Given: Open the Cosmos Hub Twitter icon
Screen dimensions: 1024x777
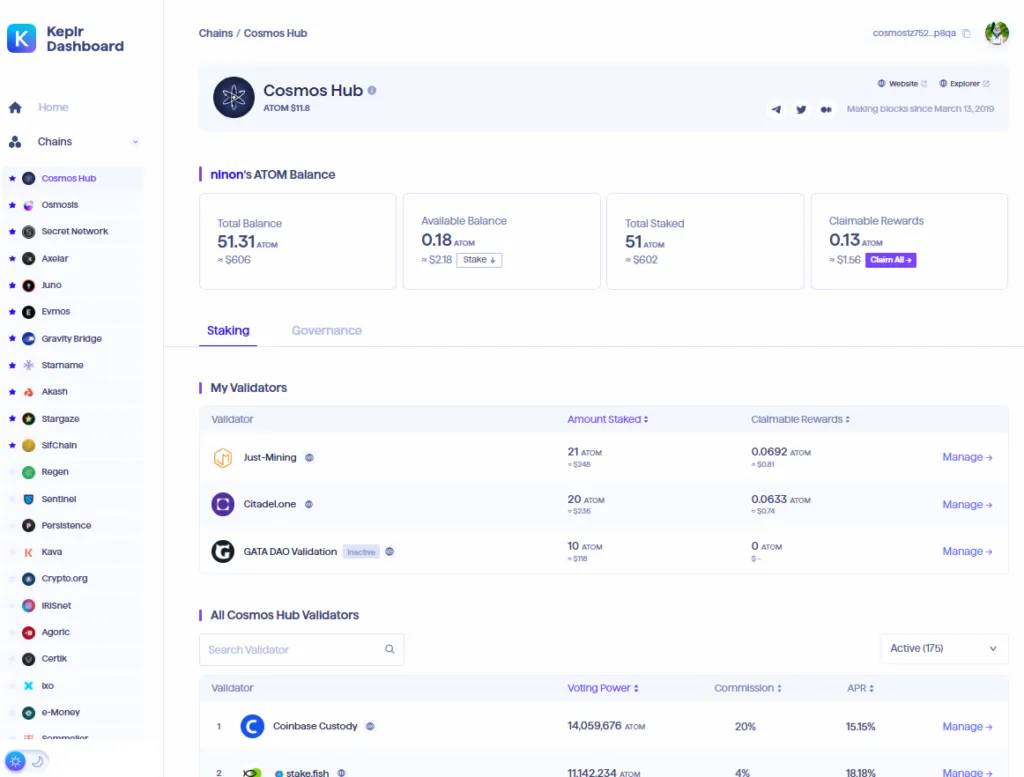Looking at the screenshot, I should [x=801, y=110].
